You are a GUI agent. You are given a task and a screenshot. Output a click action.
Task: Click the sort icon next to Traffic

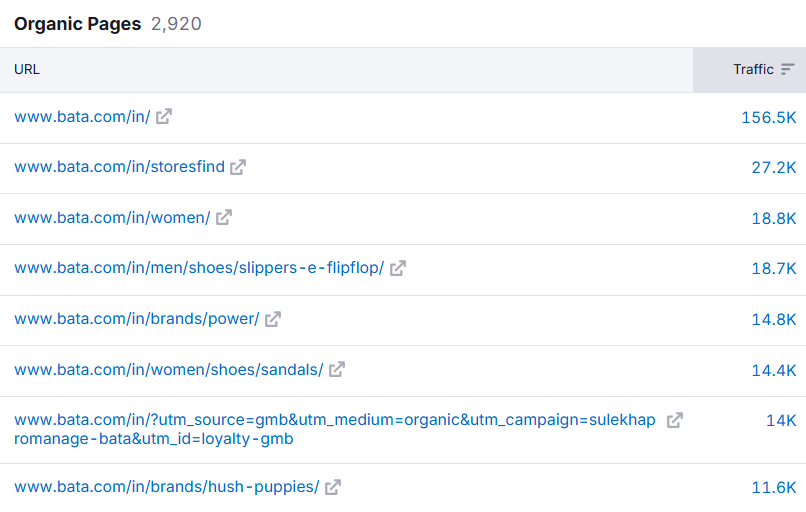point(787,69)
